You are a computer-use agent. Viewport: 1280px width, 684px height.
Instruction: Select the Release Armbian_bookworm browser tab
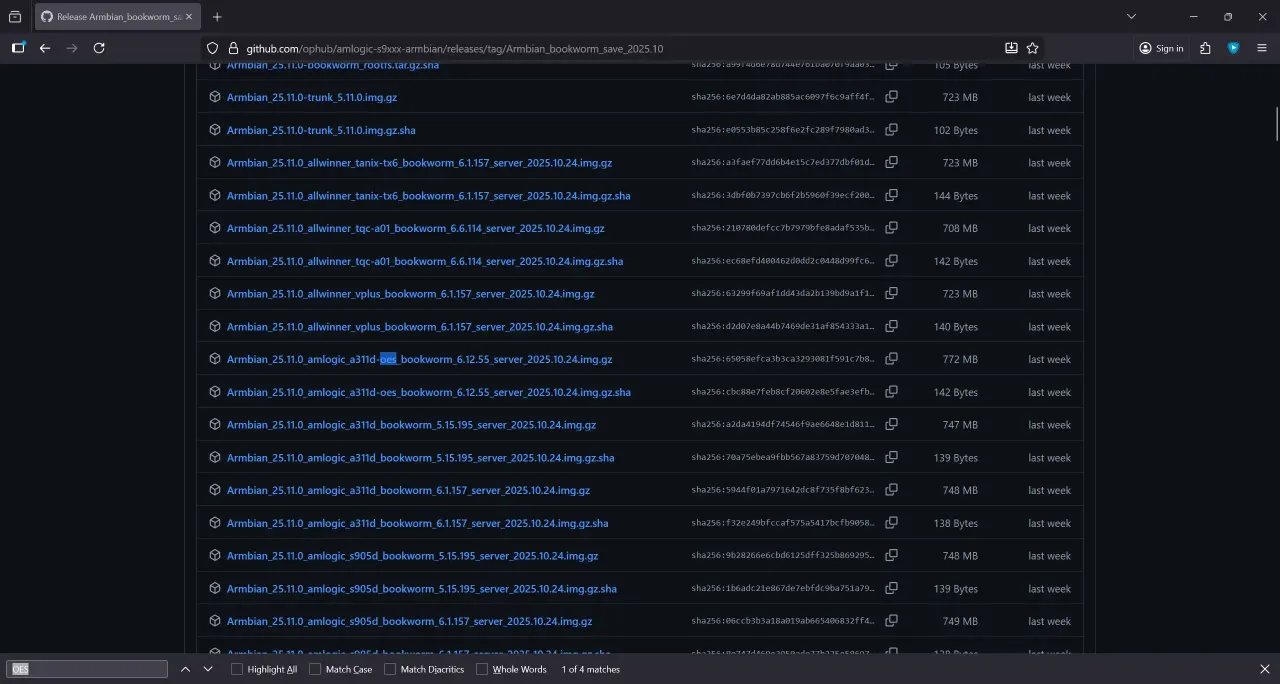(117, 17)
